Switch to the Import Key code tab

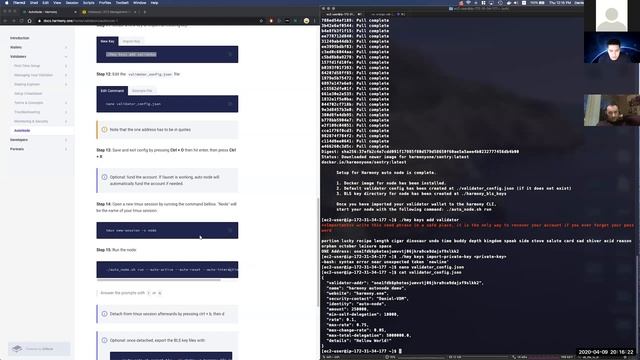(131, 41)
